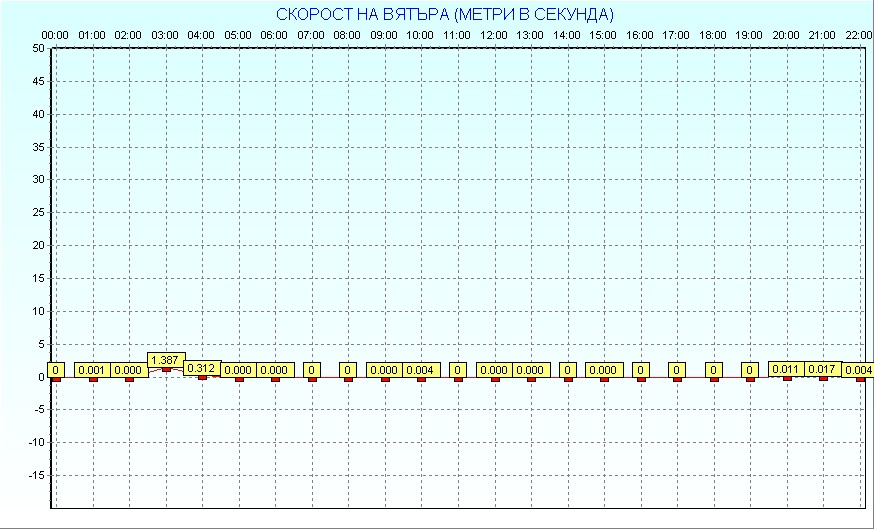Screen dimensions: 874x529
Task: Select the 12:00 time axis label
Action: point(494,35)
